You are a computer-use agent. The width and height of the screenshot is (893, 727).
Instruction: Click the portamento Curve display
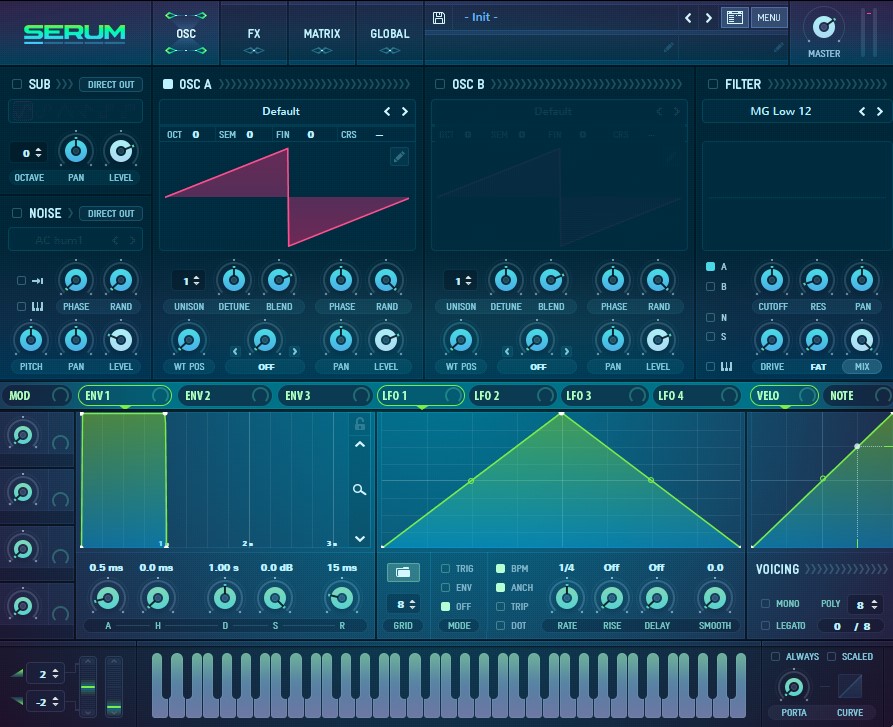(x=850, y=686)
